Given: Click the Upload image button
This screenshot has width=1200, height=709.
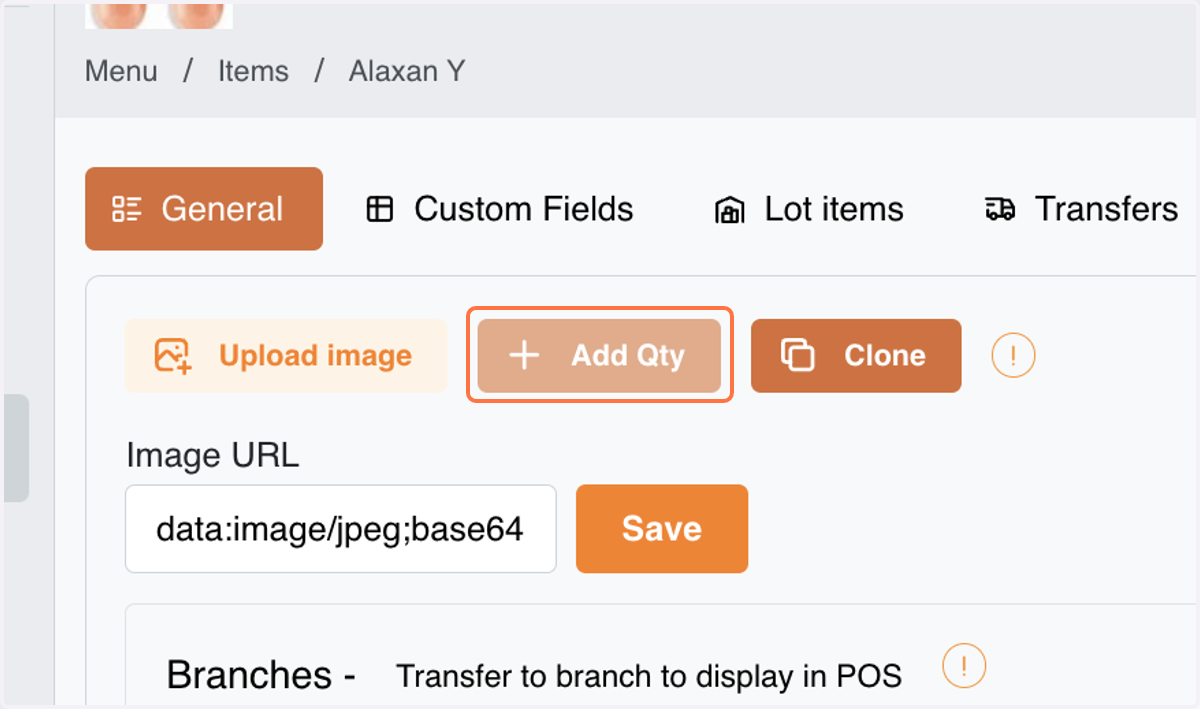Looking at the screenshot, I should pos(286,356).
